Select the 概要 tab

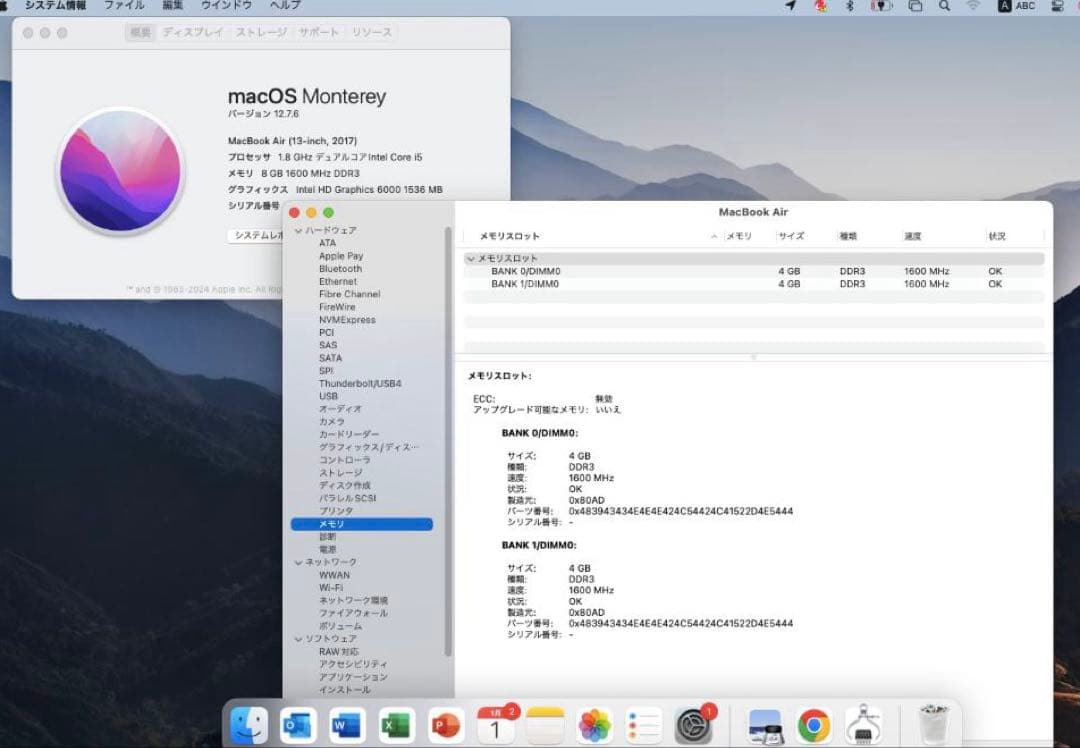point(141,32)
